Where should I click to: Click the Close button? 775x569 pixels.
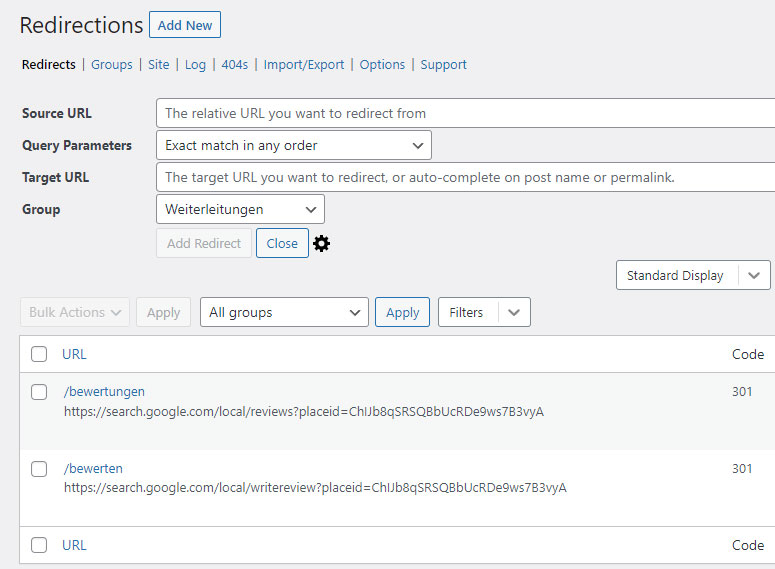(282, 243)
